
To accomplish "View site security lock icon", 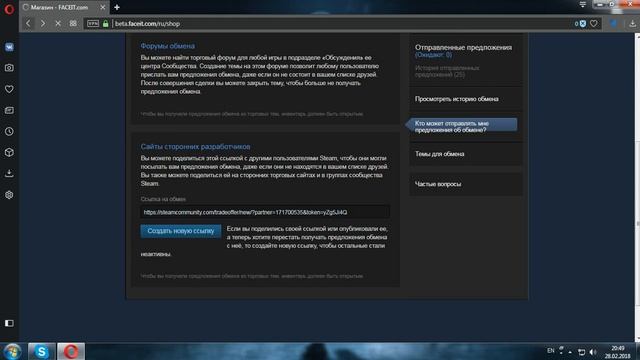I will (x=105, y=24).
